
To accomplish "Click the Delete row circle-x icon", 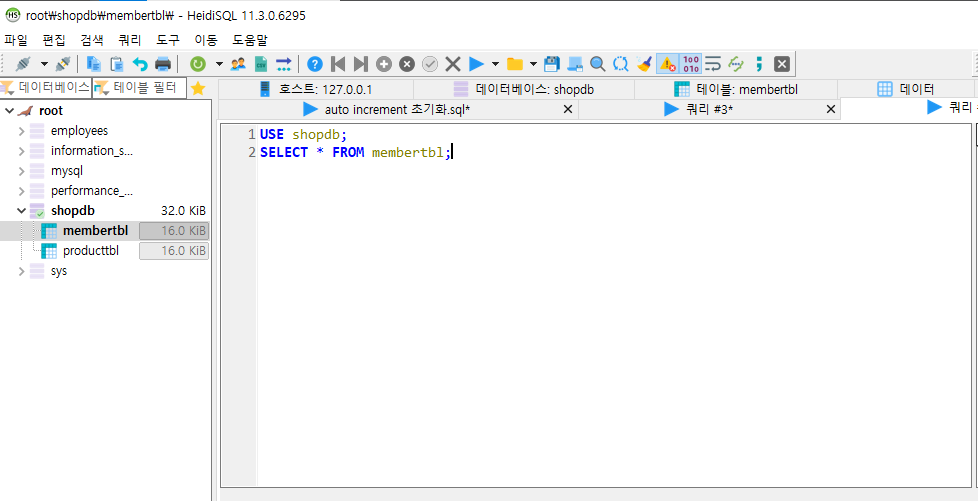I will click(x=407, y=64).
